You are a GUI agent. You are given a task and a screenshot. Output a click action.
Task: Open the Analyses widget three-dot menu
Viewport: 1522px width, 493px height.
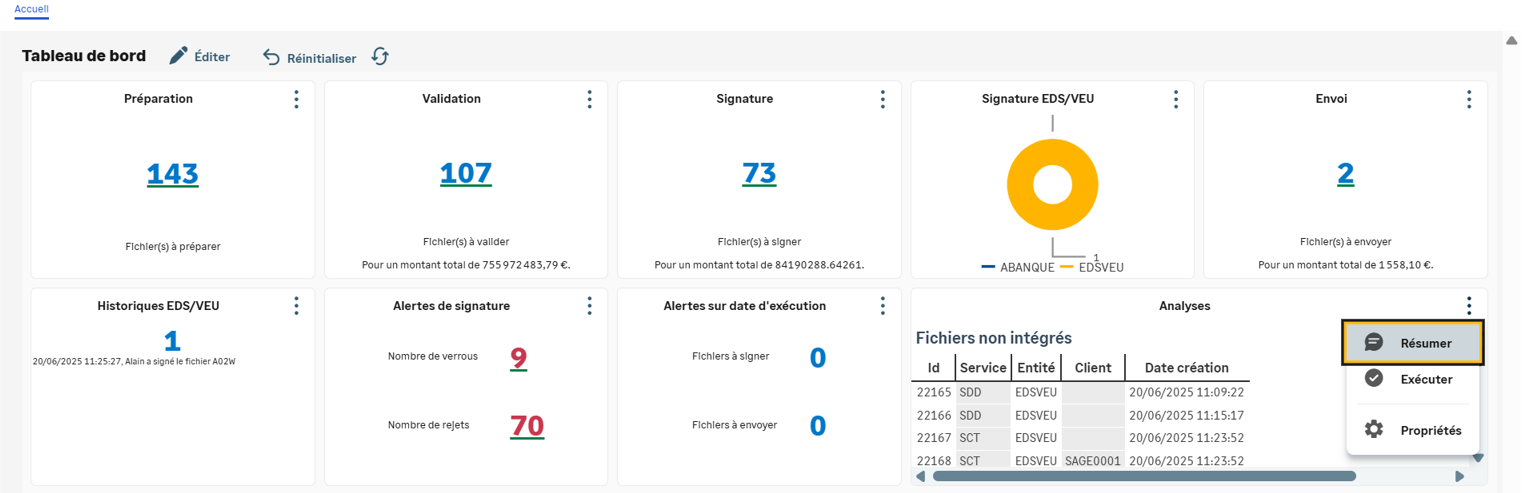(1468, 306)
